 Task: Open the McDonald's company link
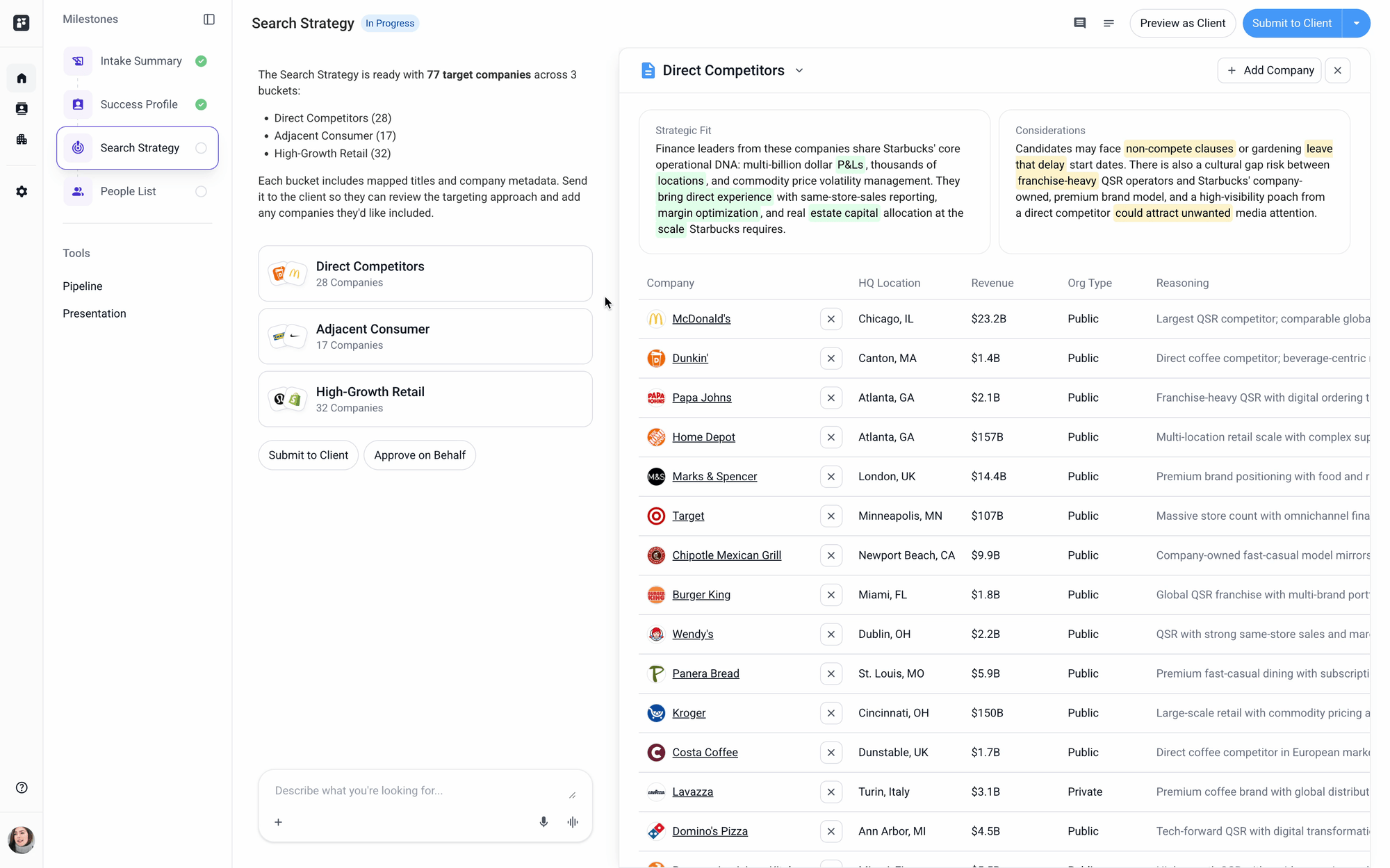(701, 319)
